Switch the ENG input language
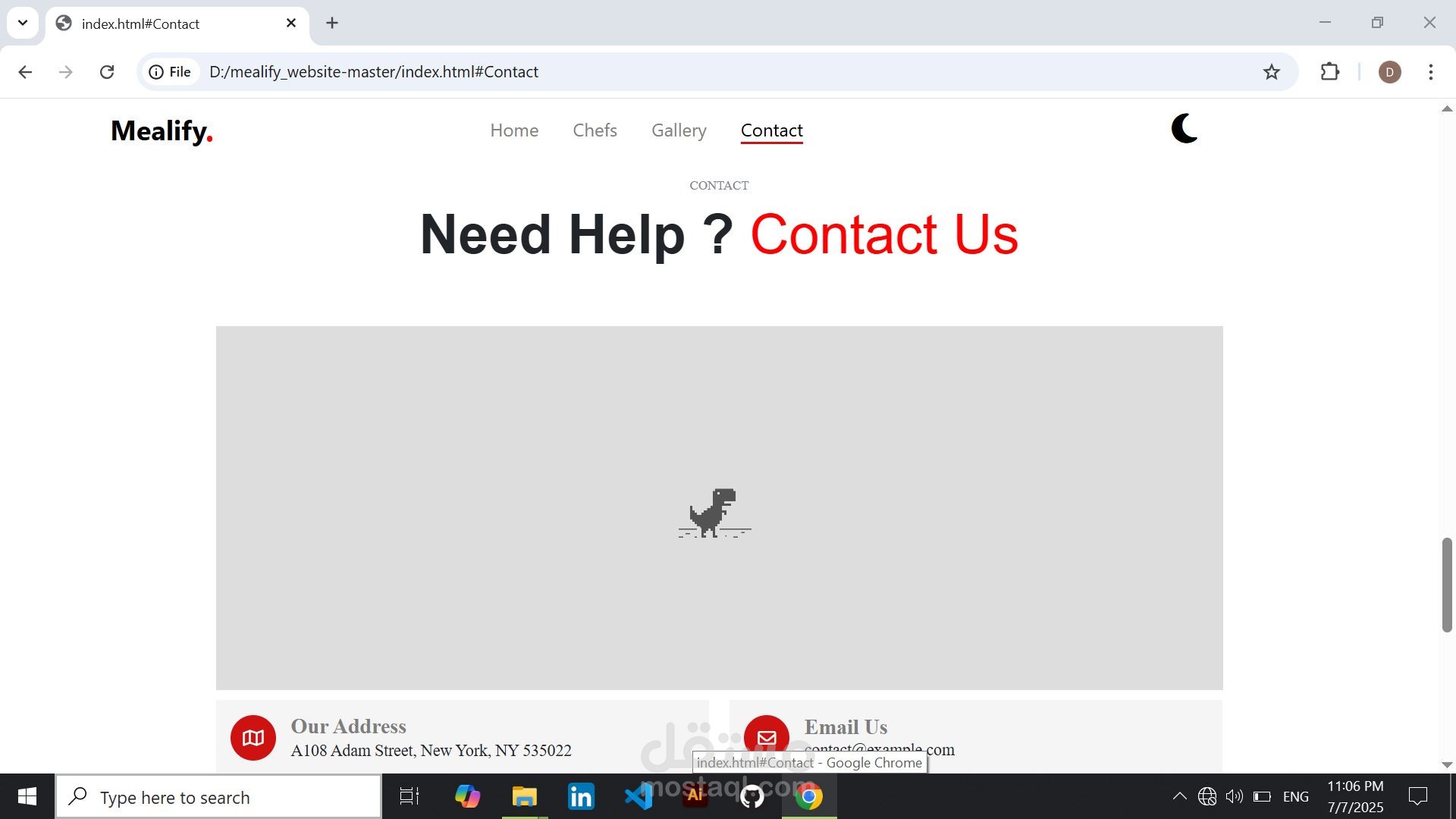 pyautogui.click(x=1296, y=797)
